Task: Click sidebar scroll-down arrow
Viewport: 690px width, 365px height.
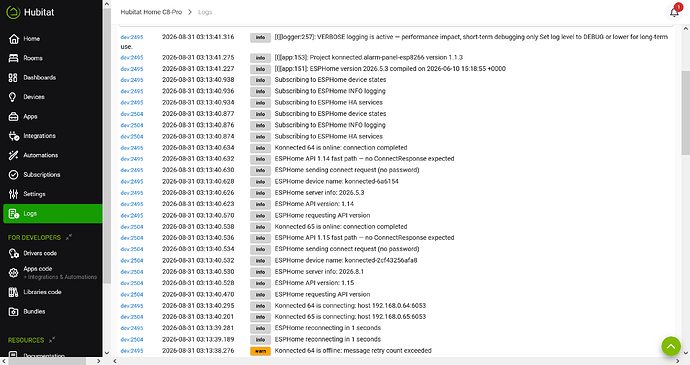Action: point(107,353)
